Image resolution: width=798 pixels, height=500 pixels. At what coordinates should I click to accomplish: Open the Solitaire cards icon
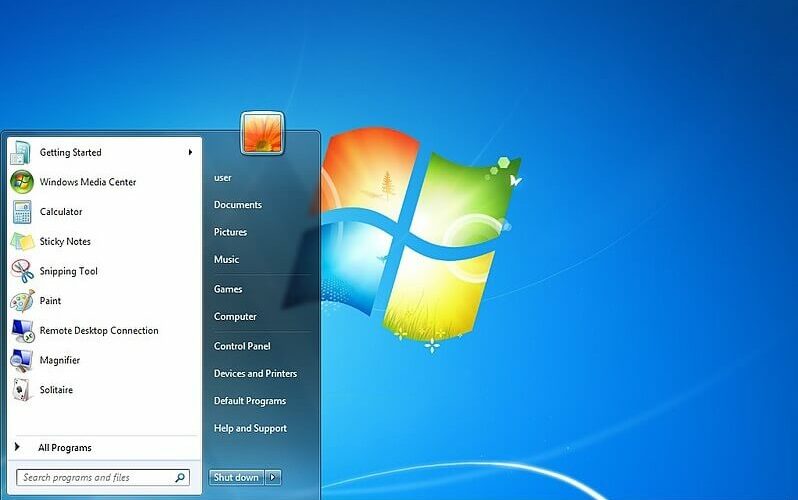(x=21, y=390)
